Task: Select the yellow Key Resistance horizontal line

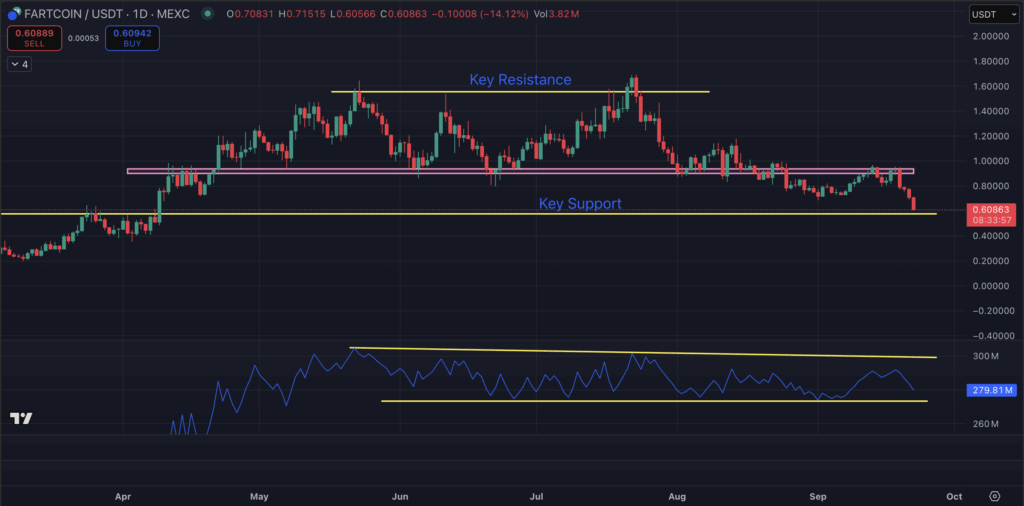Action: (520, 91)
